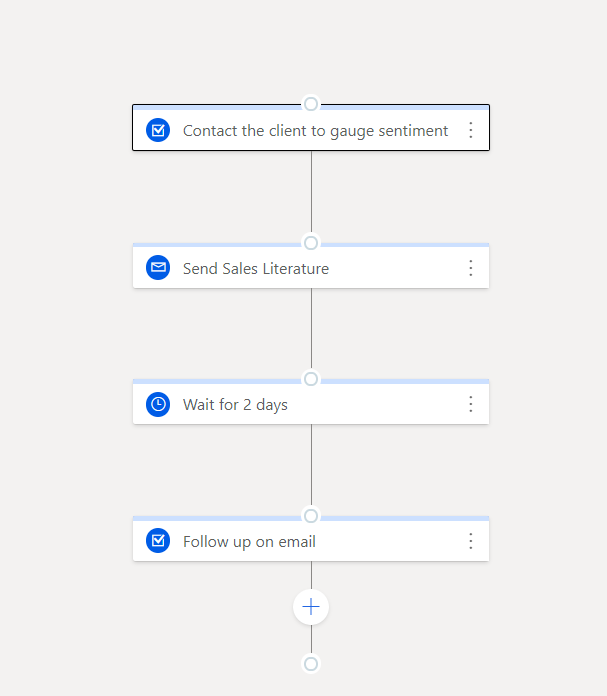Open the three-dot menu on Wait for 2 days
Image resolution: width=607 pixels, height=696 pixels.
pyautogui.click(x=471, y=404)
